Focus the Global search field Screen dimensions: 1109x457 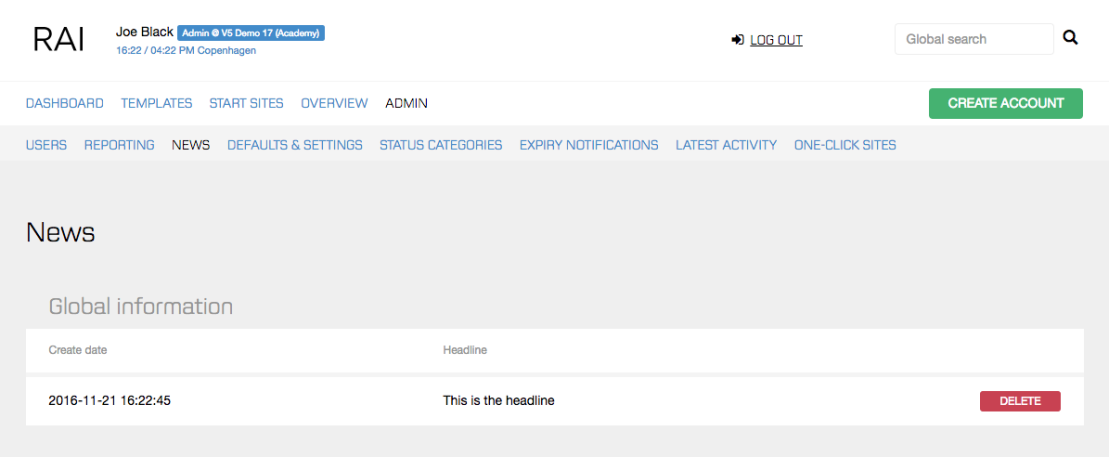tap(974, 39)
